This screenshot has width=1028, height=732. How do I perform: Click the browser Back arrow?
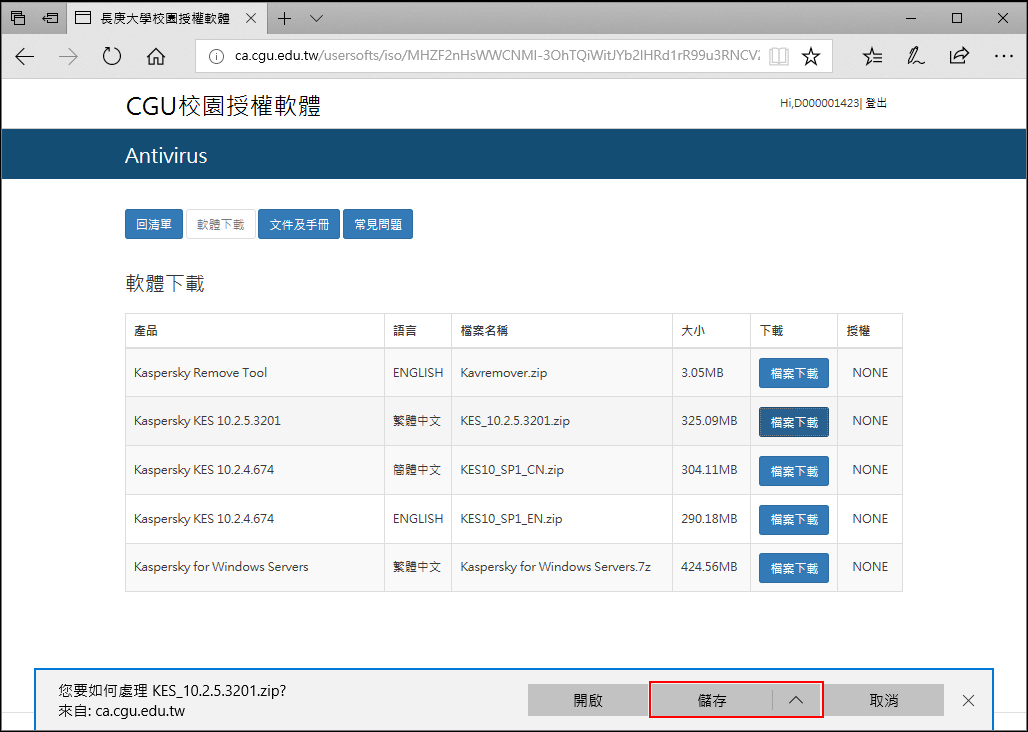[25, 57]
